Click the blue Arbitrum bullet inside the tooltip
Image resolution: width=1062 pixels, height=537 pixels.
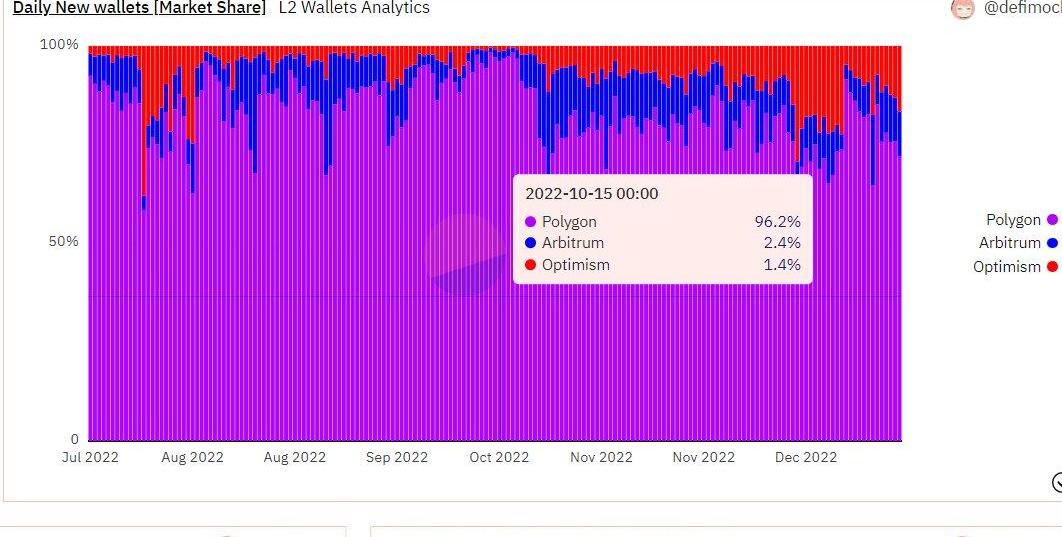(530, 242)
